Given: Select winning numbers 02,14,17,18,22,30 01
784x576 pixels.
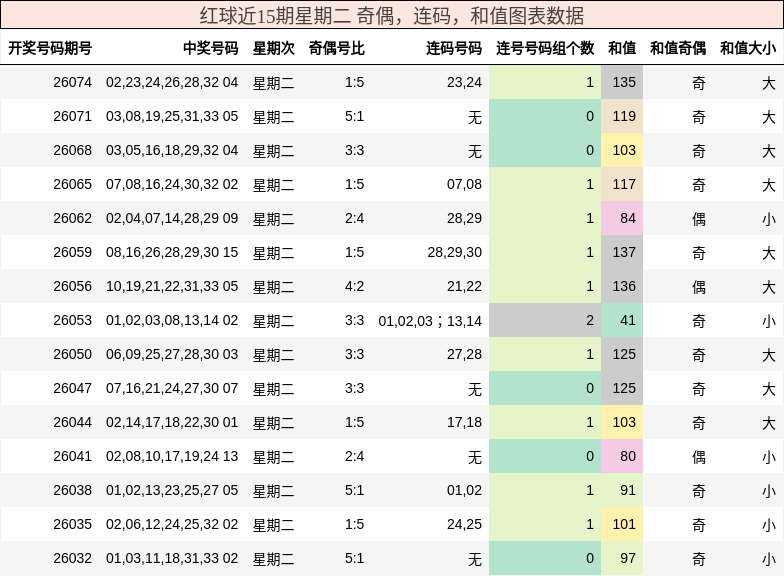Looking at the screenshot, I should (x=172, y=422).
